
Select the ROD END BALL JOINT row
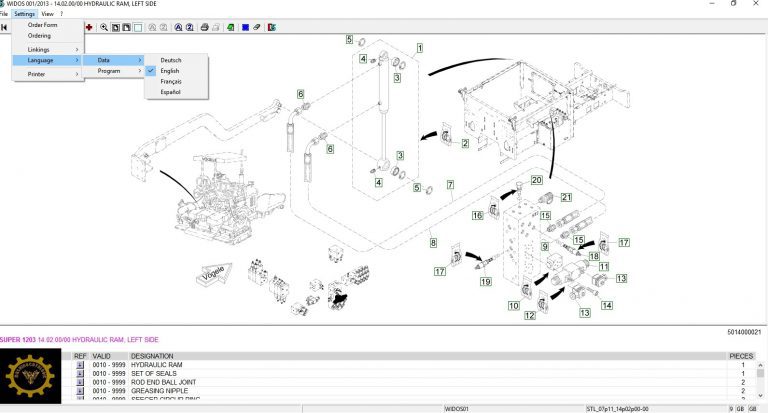click(165, 382)
